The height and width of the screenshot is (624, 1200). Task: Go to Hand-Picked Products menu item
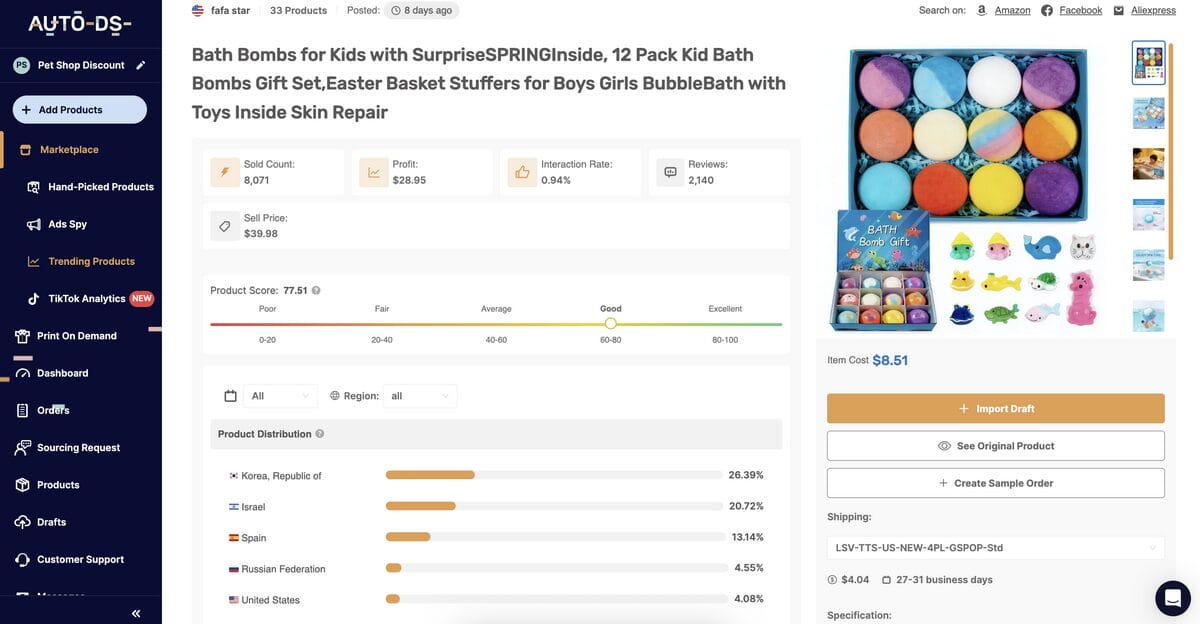point(100,187)
